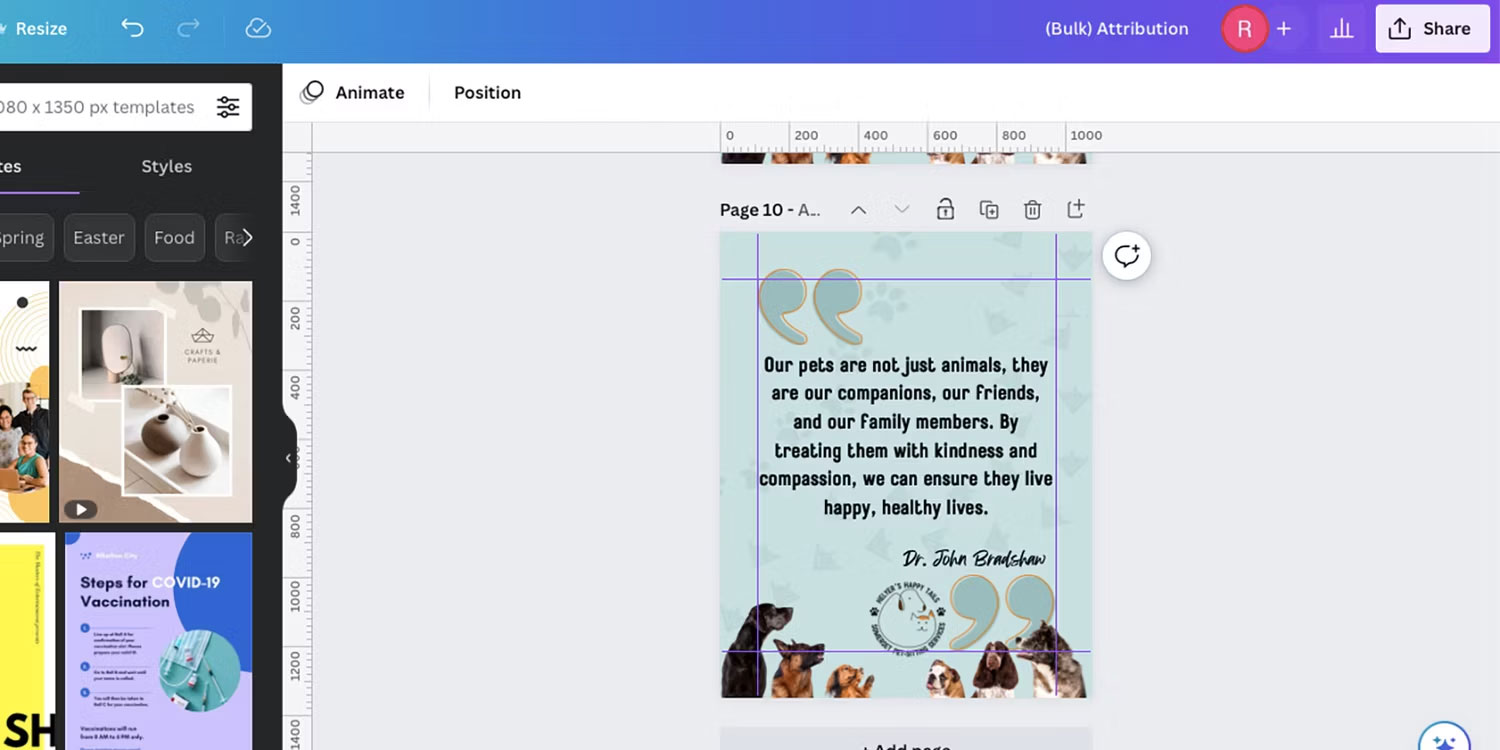Toggle the Easter template filter chip

tap(99, 237)
